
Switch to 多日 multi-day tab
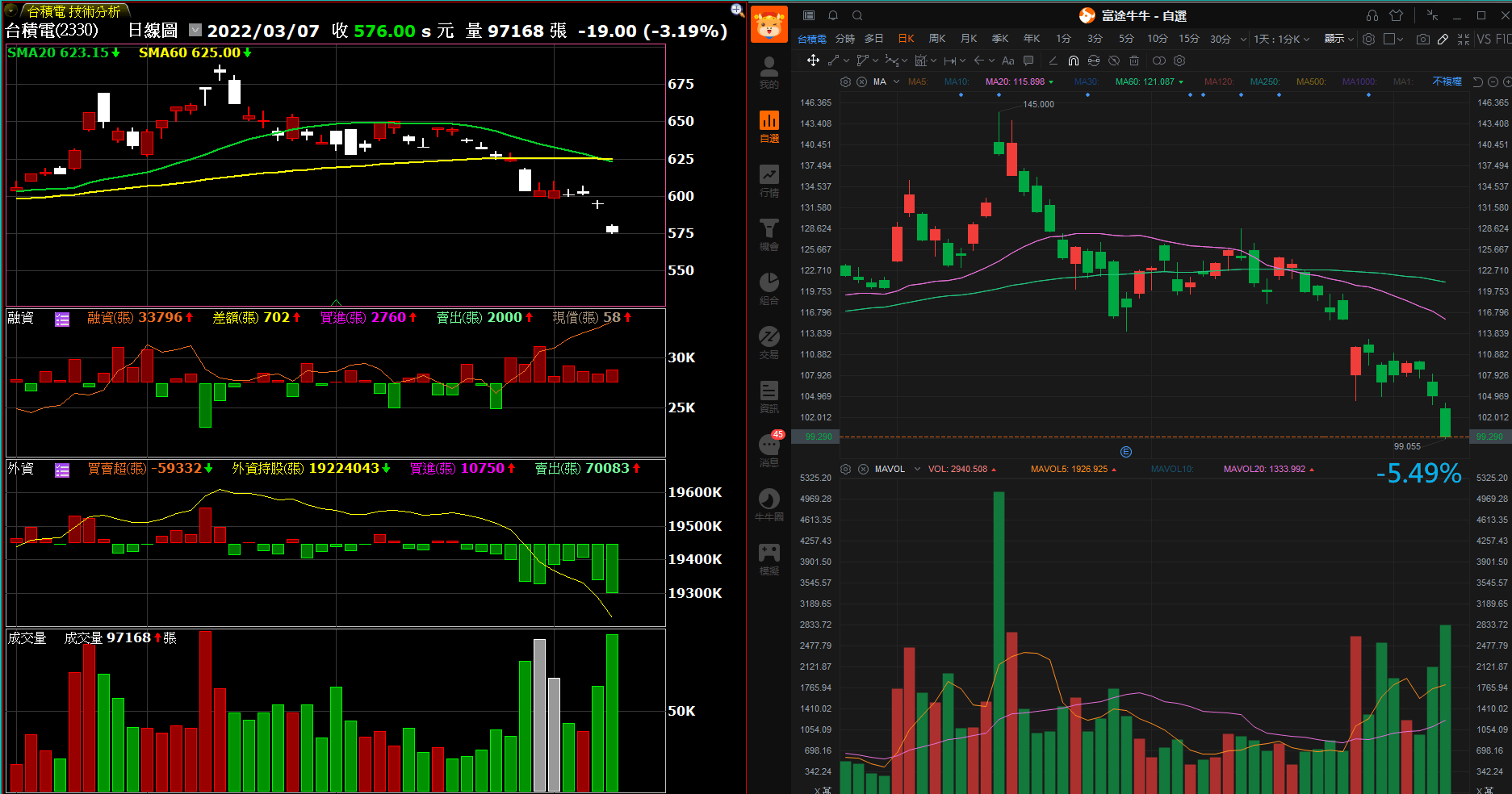click(x=874, y=39)
